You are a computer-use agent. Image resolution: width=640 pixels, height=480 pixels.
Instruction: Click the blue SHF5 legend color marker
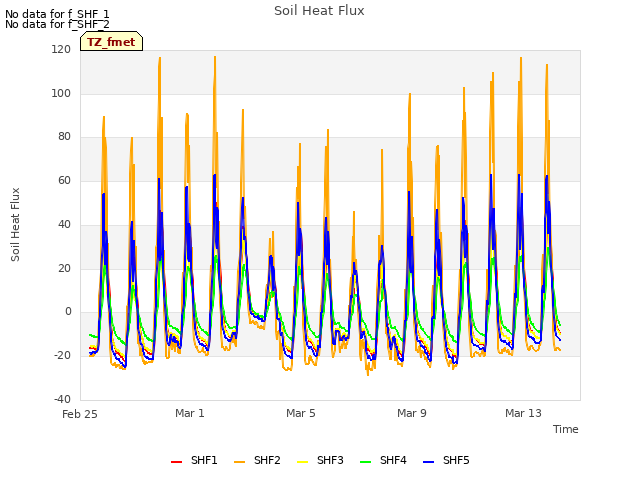(x=429, y=462)
